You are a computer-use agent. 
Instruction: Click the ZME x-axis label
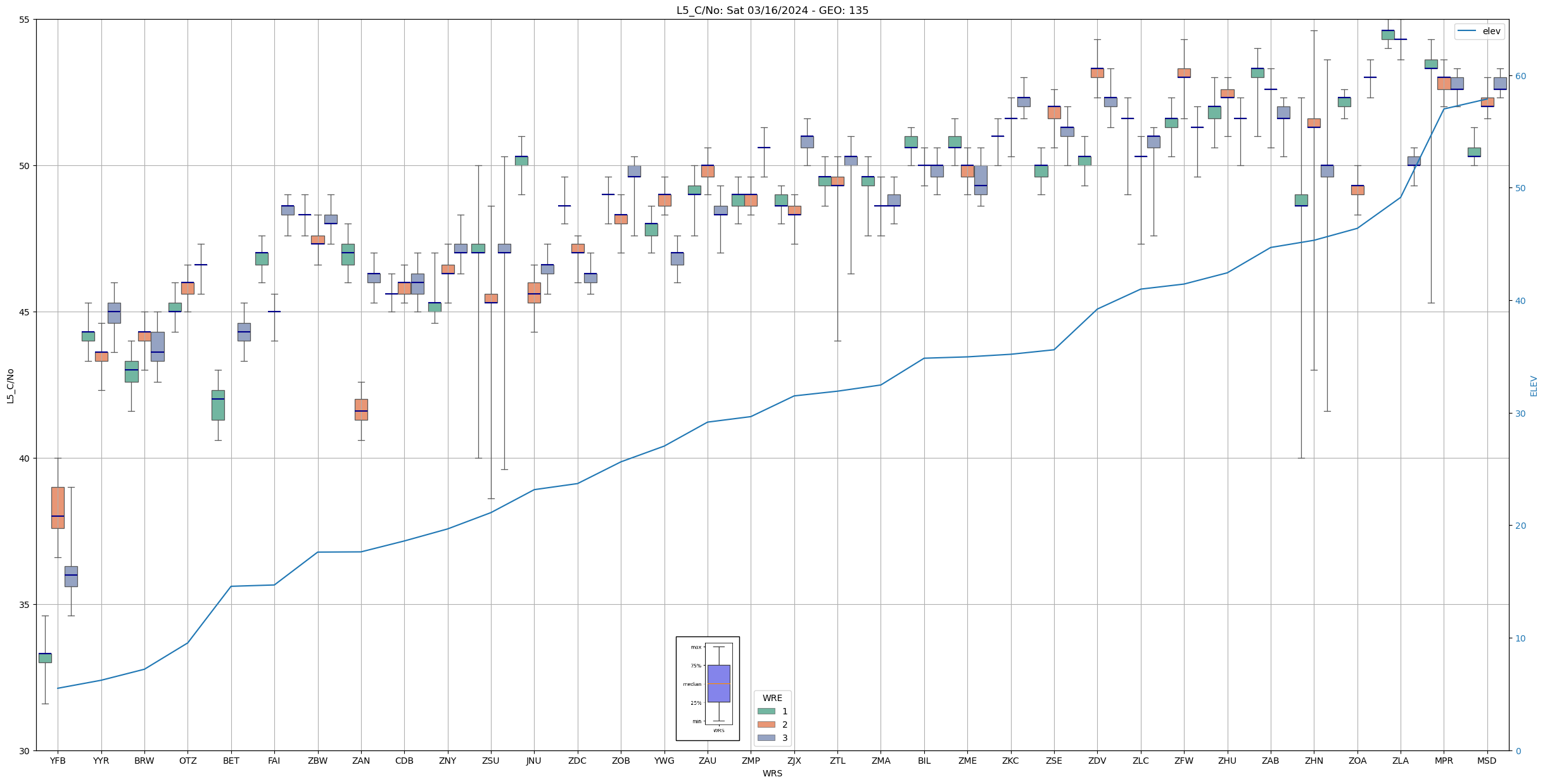967,761
